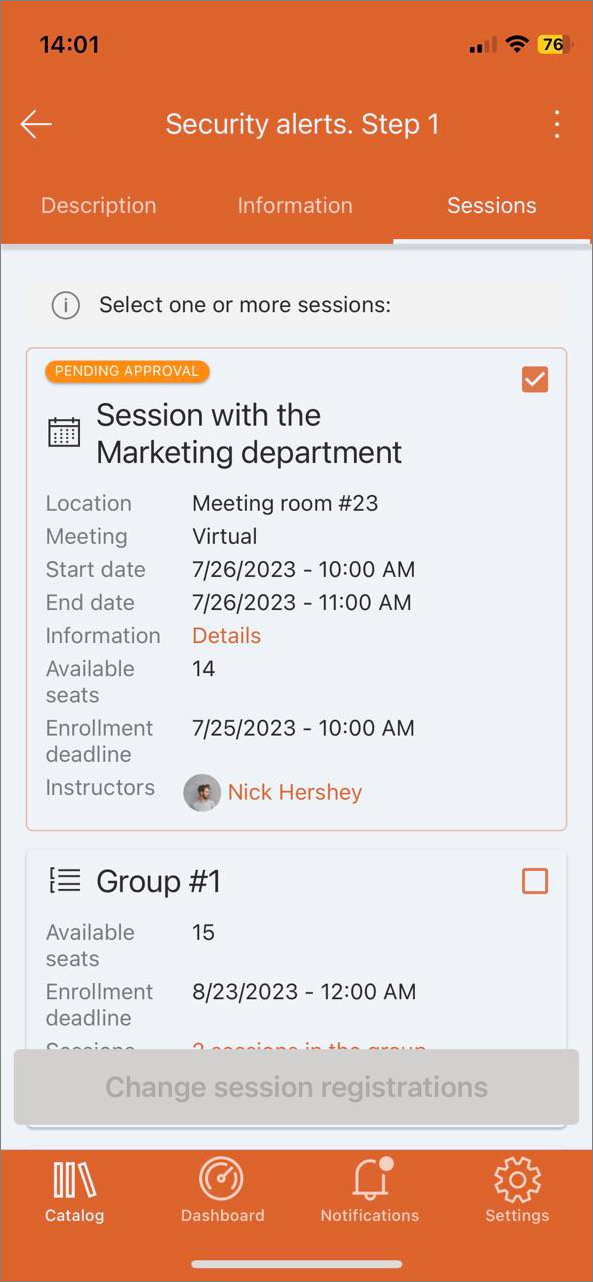Tap available seats value 14
The height and width of the screenshot is (1282, 593).
[x=204, y=669]
